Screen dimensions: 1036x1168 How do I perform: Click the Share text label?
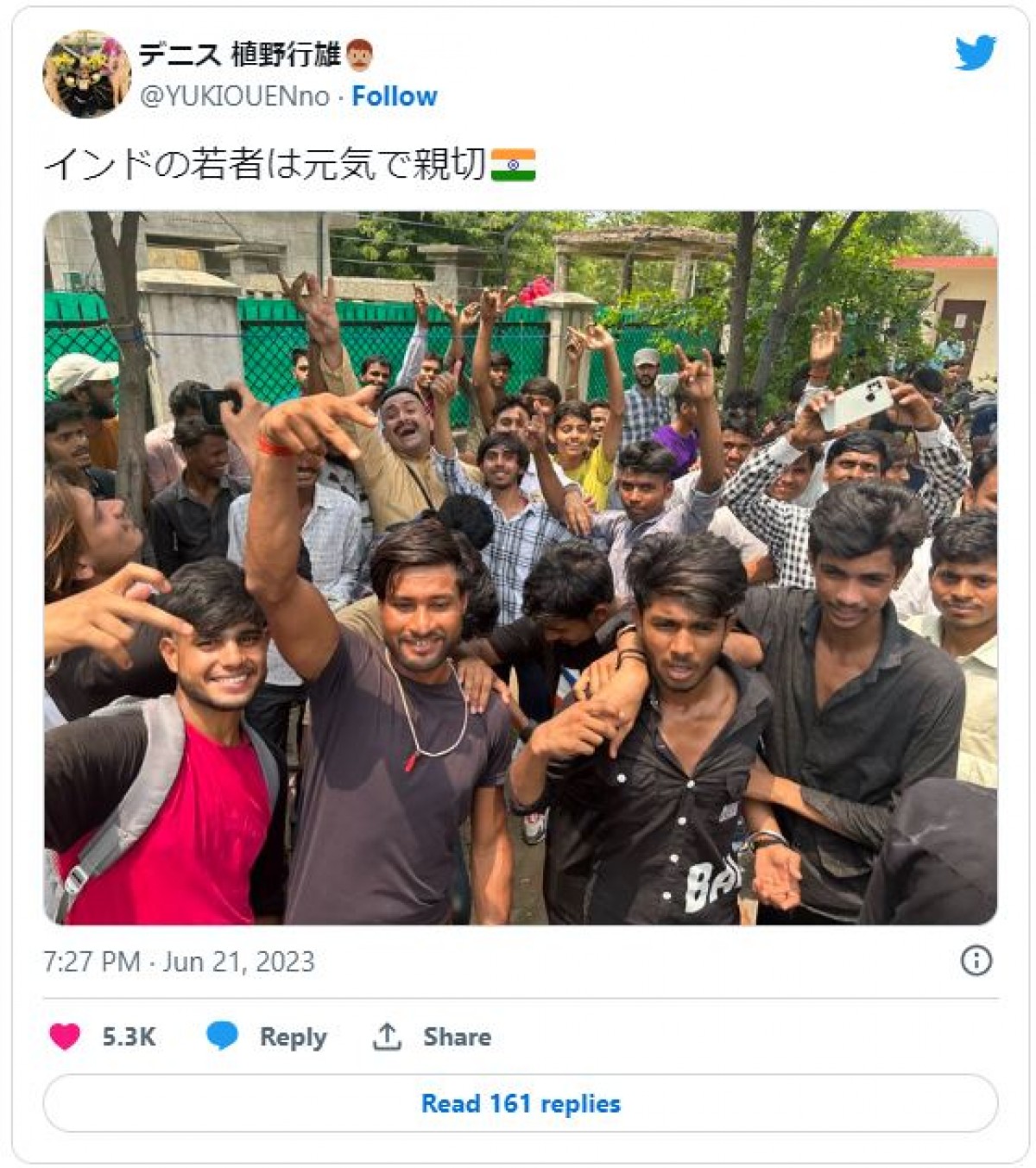pos(457,1037)
